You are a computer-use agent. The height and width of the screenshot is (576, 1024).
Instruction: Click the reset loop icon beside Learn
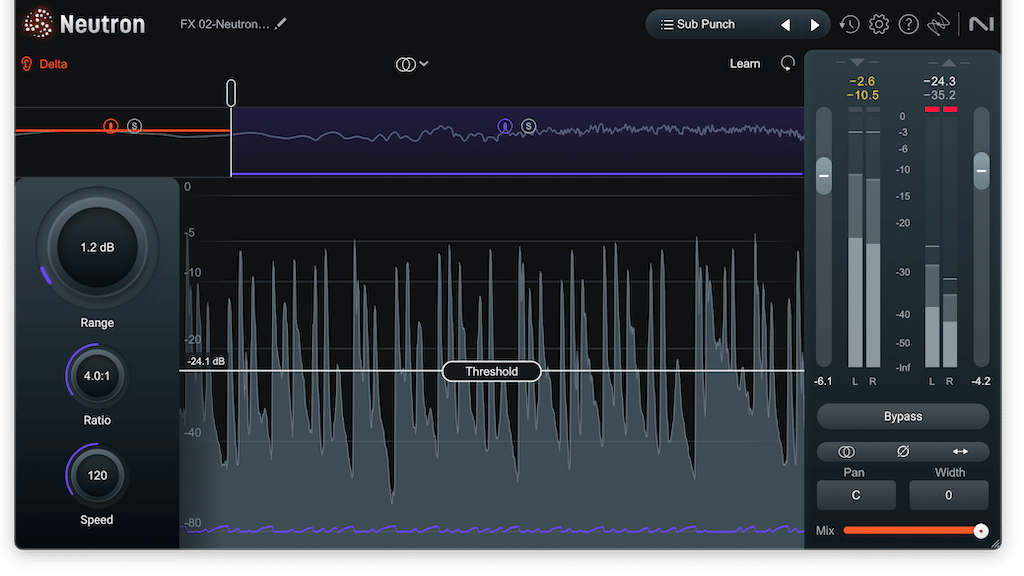pyautogui.click(x=788, y=63)
